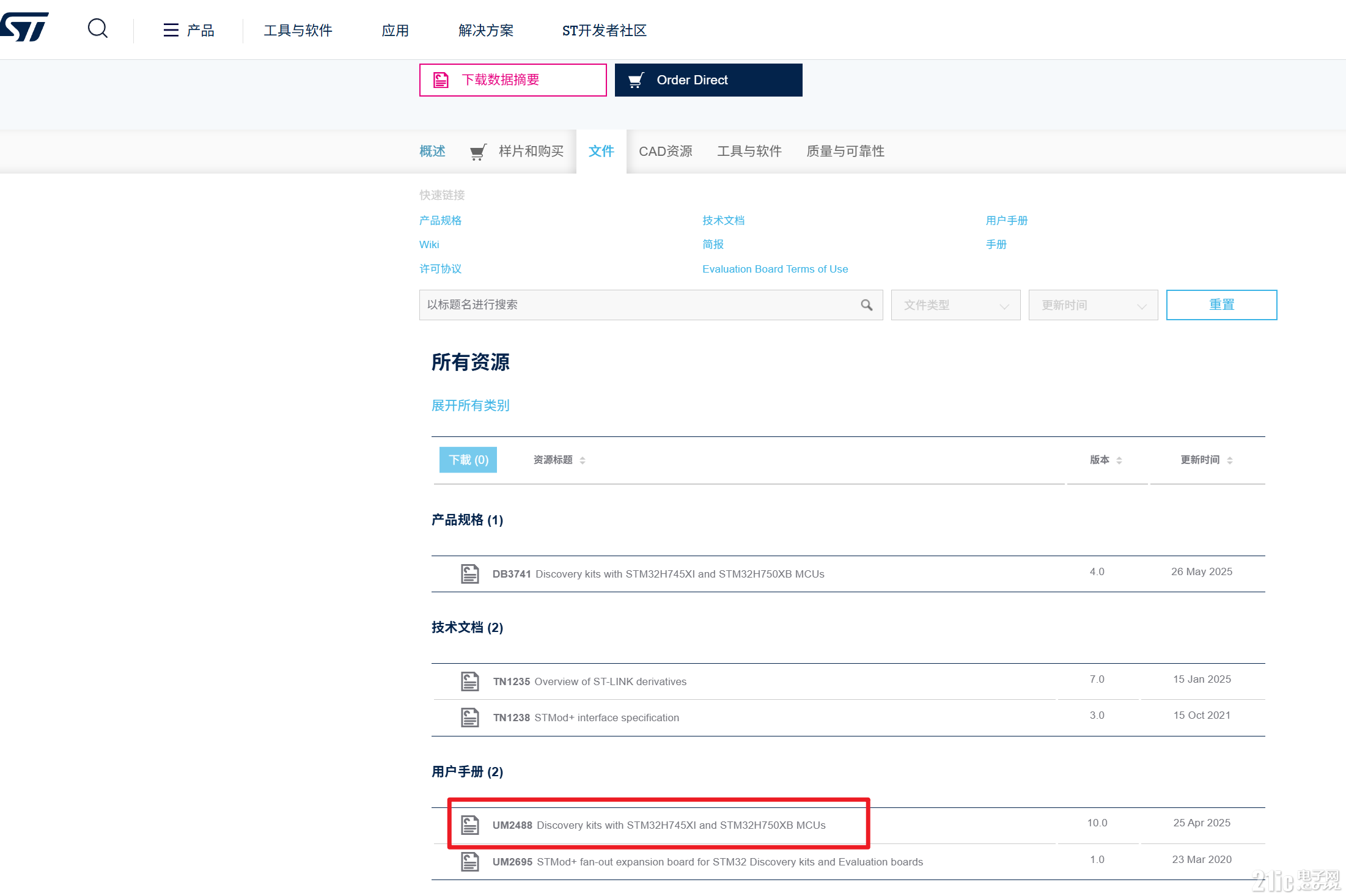1346x896 pixels.
Task: Open the site search magnifier icon
Action: coord(98,28)
